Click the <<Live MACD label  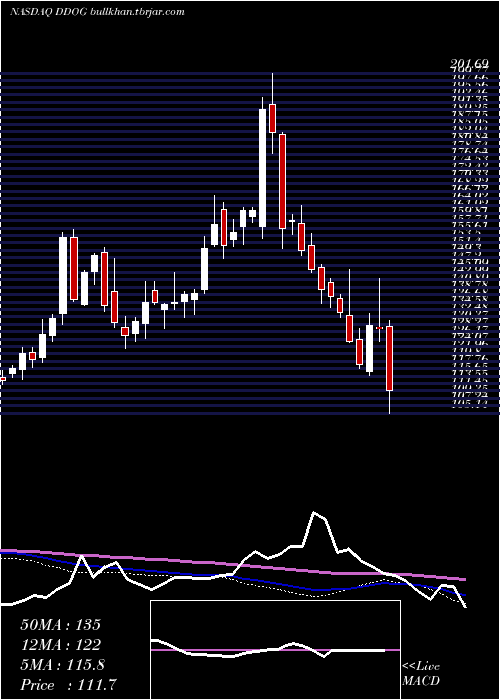coord(421,674)
